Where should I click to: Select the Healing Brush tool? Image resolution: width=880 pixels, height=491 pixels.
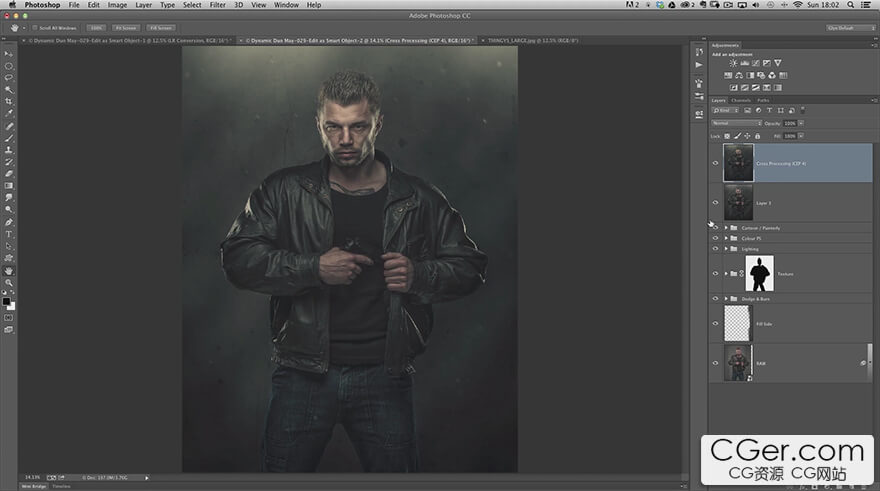coord(8,126)
